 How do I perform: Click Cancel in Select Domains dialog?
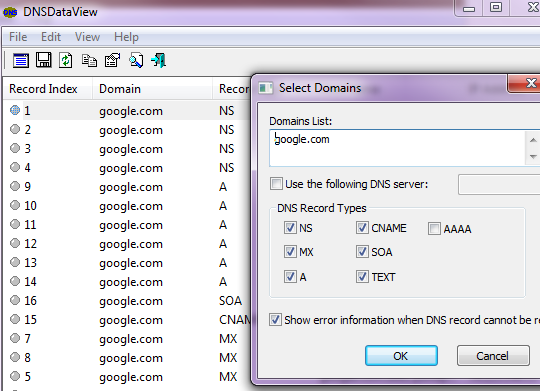493,356
